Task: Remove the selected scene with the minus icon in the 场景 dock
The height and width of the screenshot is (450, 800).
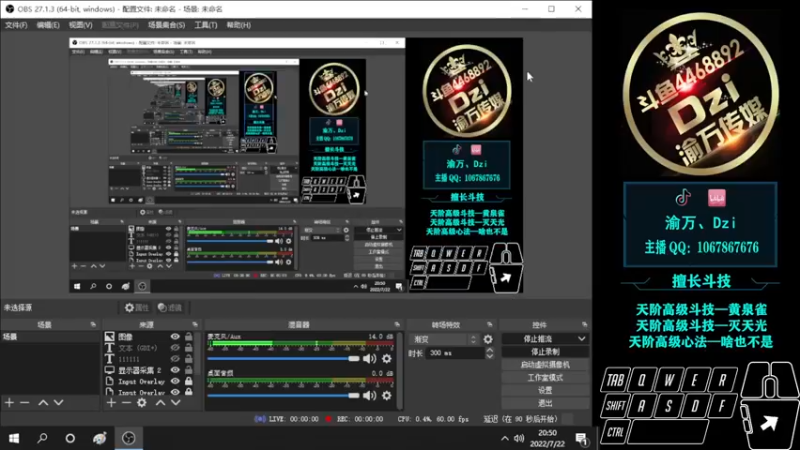Action: 24,403
